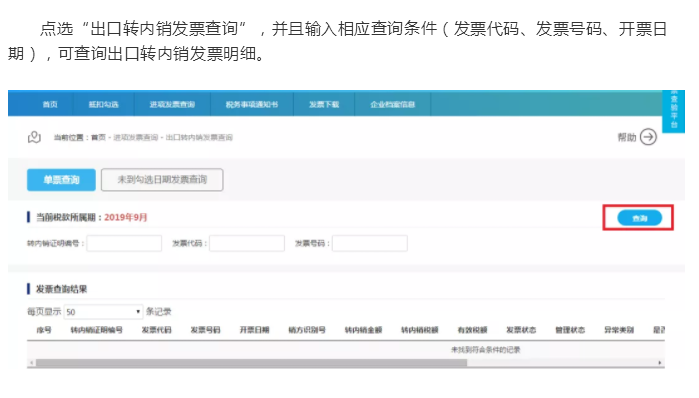Click the location pin icon beside 当前位置
This screenshot has width=699, height=398.
[x=34, y=137]
